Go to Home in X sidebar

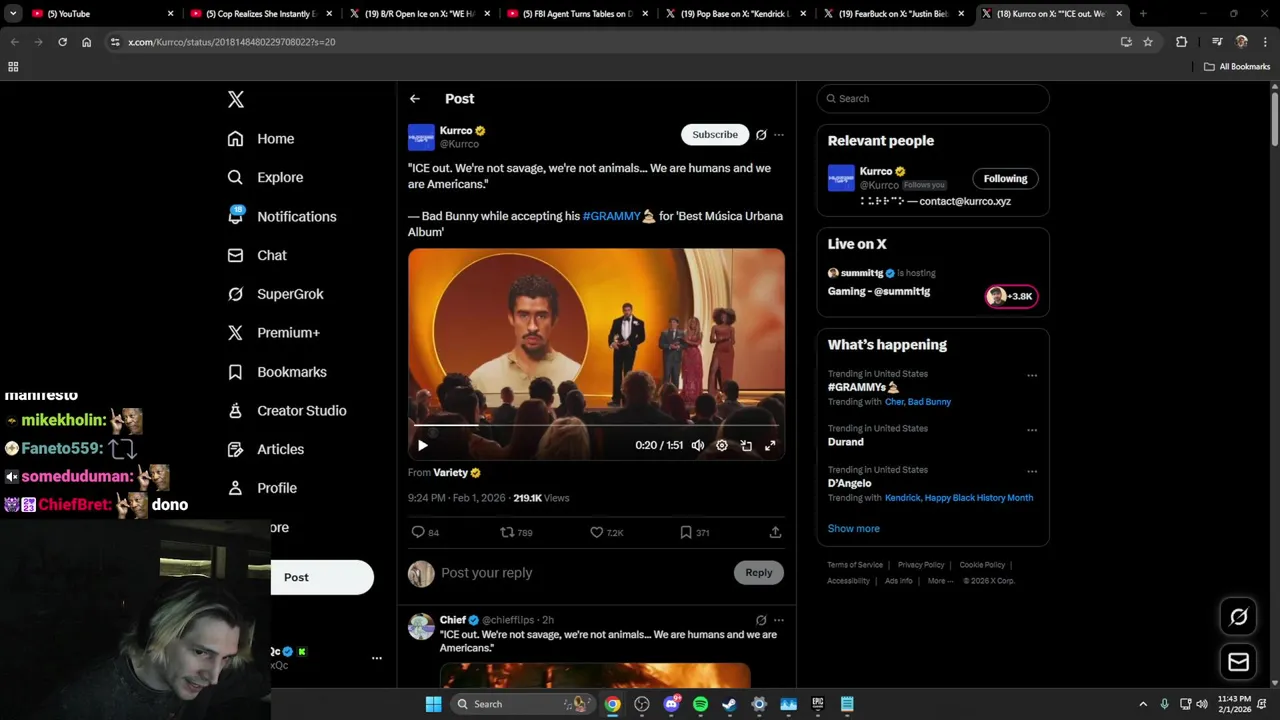pyautogui.click(x=261, y=139)
